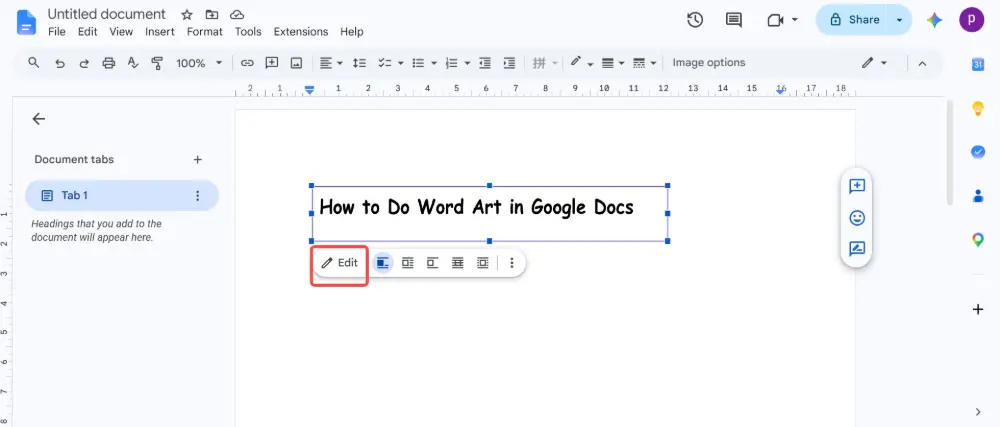The width and height of the screenshot is (1000, 427).
Task: Increase indent on the toolbar
Action: click(509, 63)
